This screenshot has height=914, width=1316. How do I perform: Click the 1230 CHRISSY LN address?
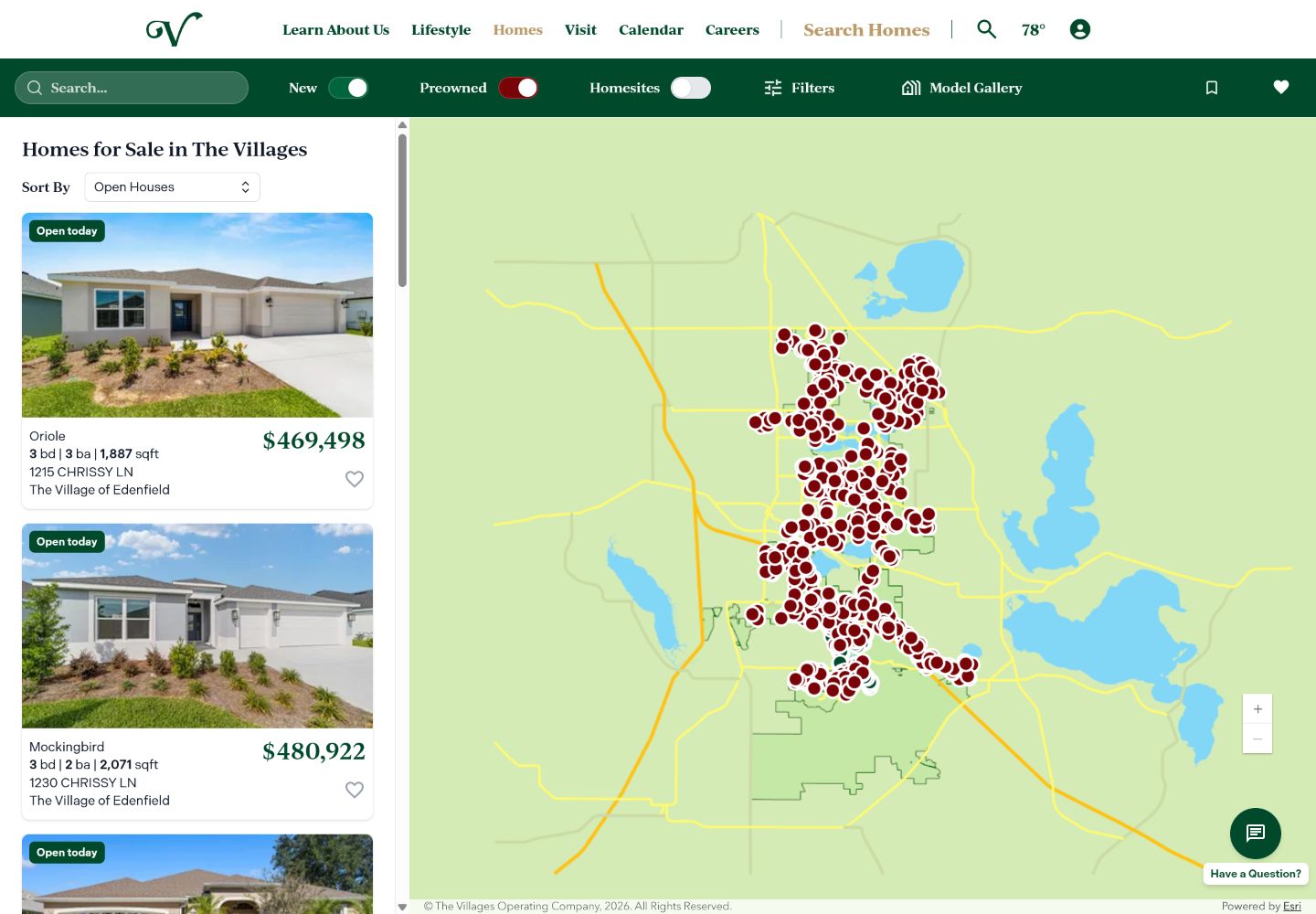tap(83, 782)
